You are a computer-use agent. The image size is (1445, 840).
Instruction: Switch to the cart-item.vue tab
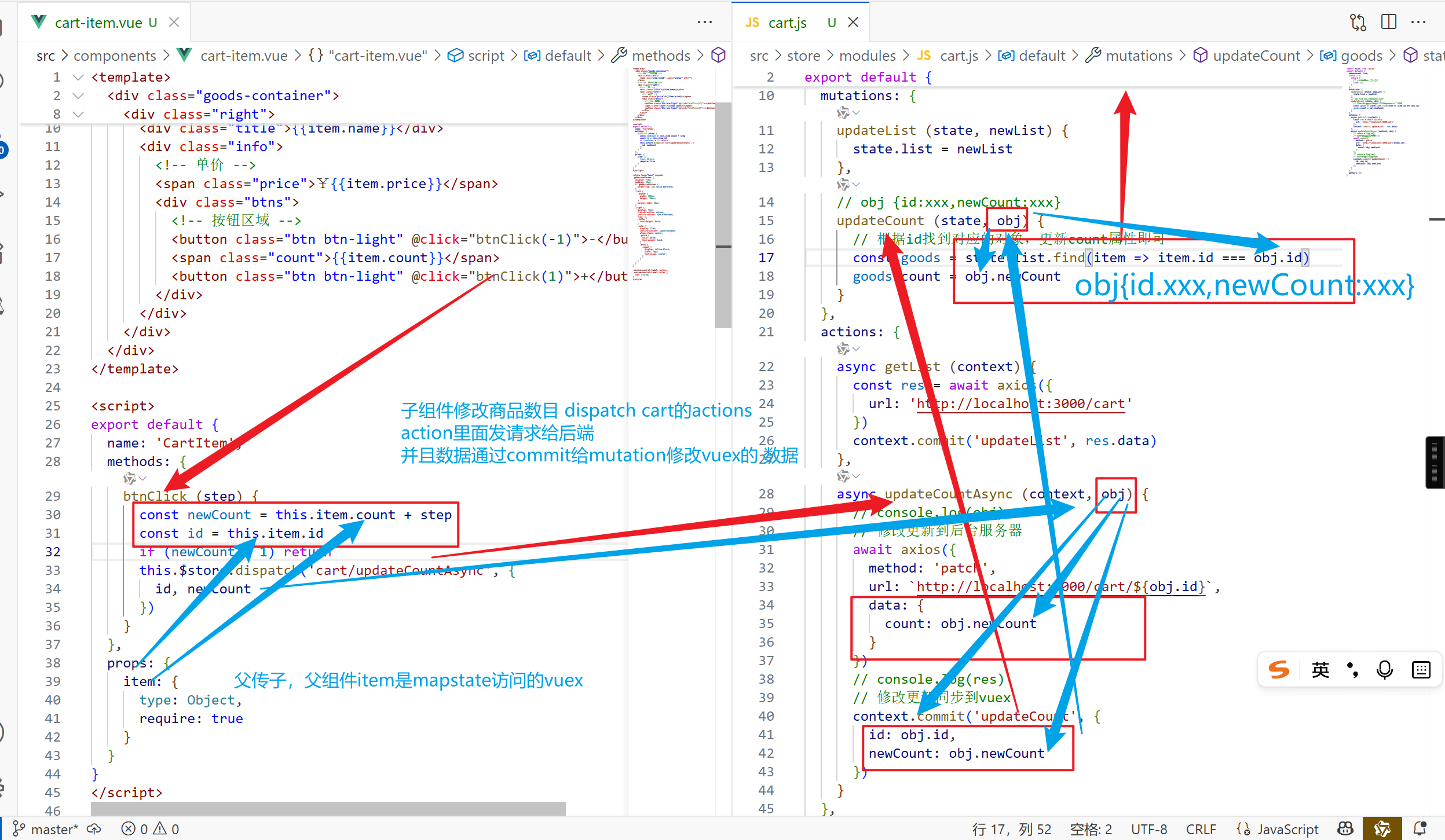tap(98, 23)
